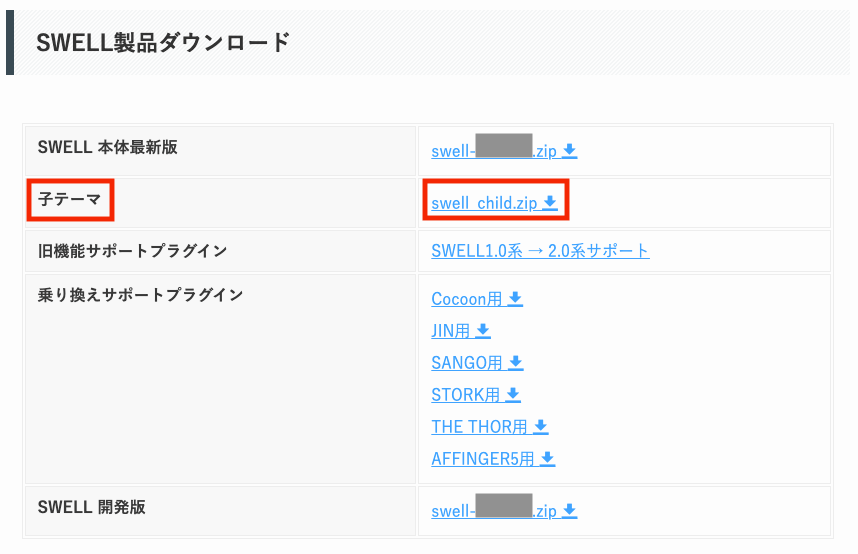
Task: Click download arrow icon for AFFINGER5 plugin
Action: (x=548, y=458)
